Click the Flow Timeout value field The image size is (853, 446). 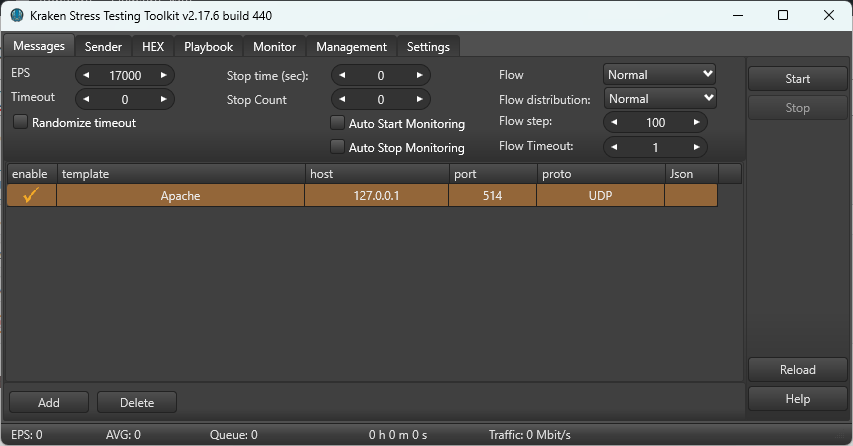tap(656, 147)
